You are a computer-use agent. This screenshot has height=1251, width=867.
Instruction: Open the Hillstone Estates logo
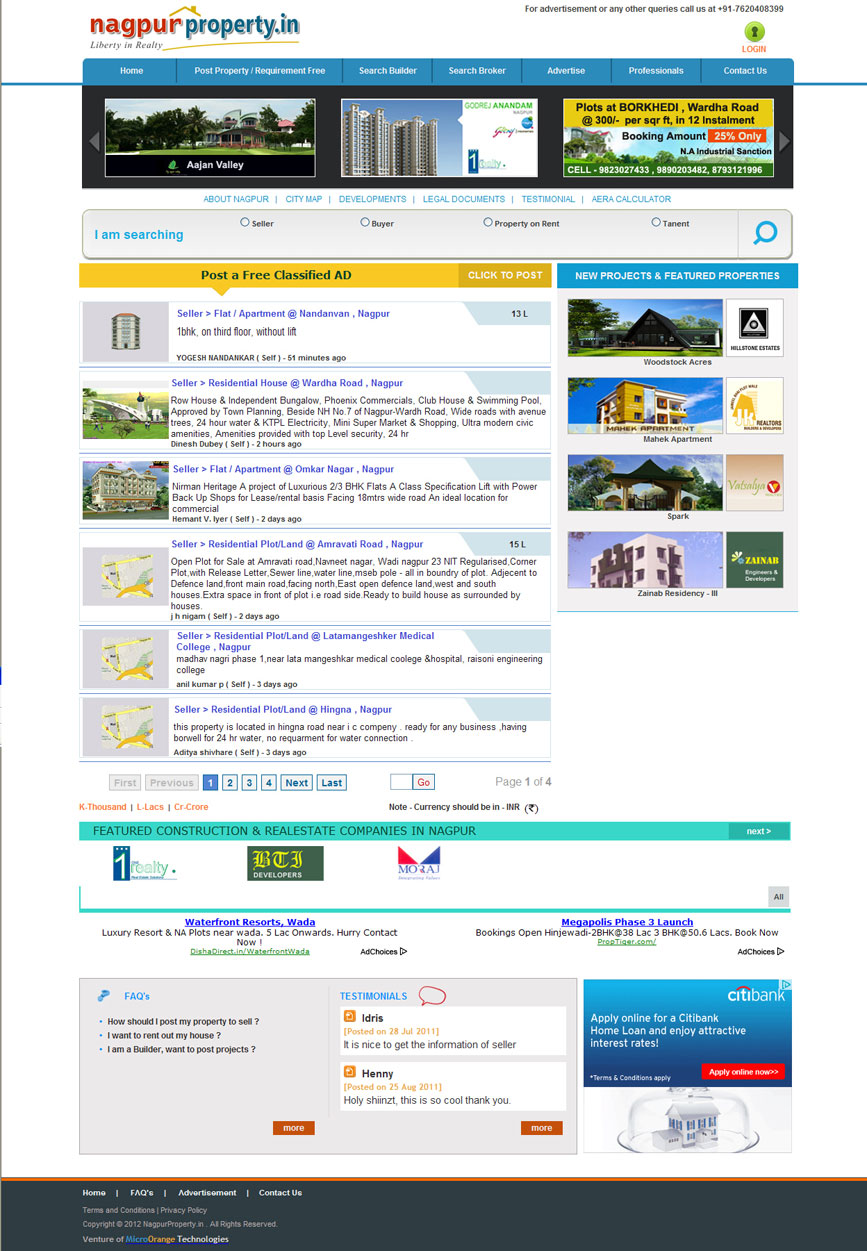coord(754,327)
